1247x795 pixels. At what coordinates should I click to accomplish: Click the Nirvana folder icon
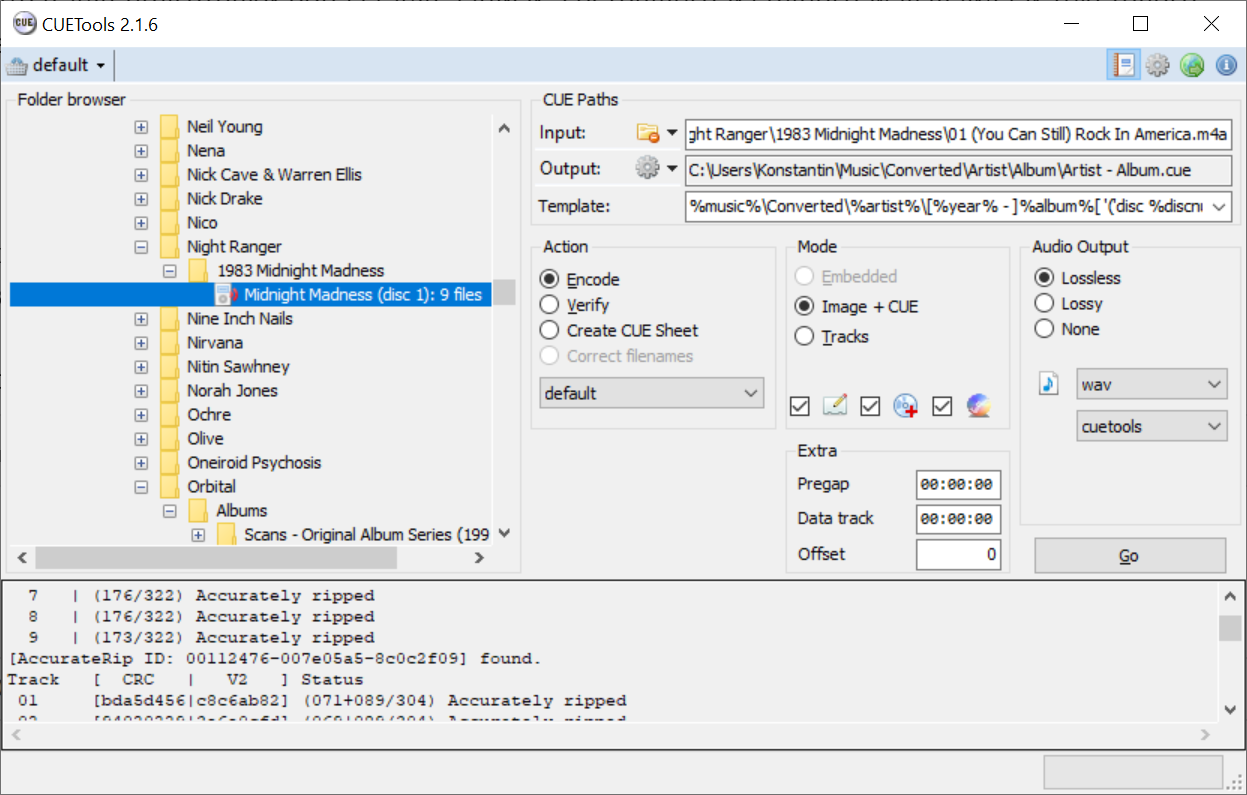tap(169, 343)
